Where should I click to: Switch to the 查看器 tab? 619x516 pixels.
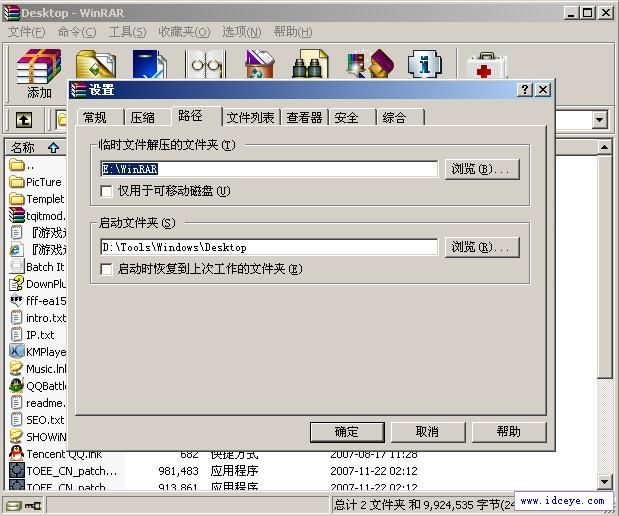point(304,117)
